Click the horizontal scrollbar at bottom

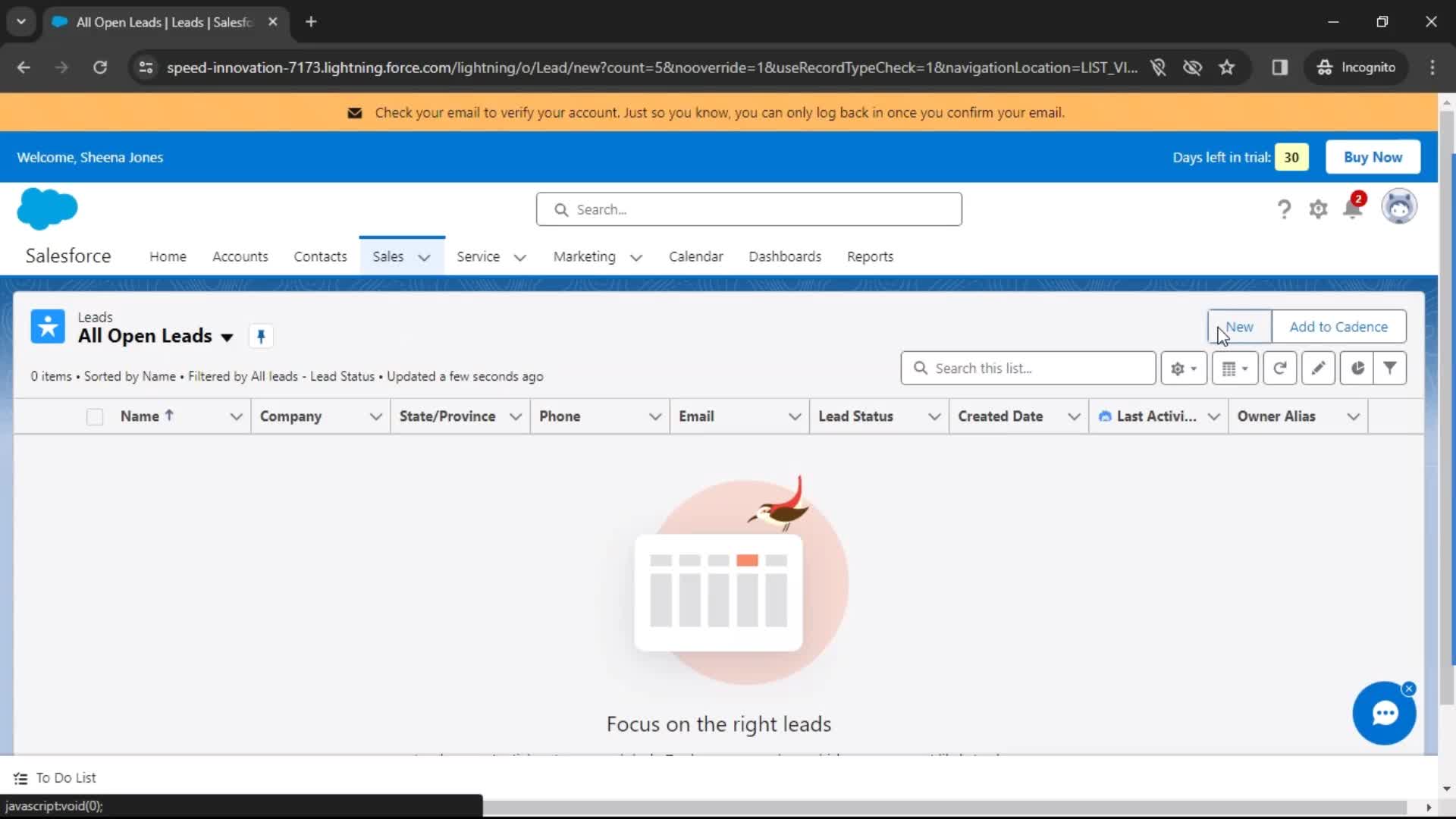(944, 808)
